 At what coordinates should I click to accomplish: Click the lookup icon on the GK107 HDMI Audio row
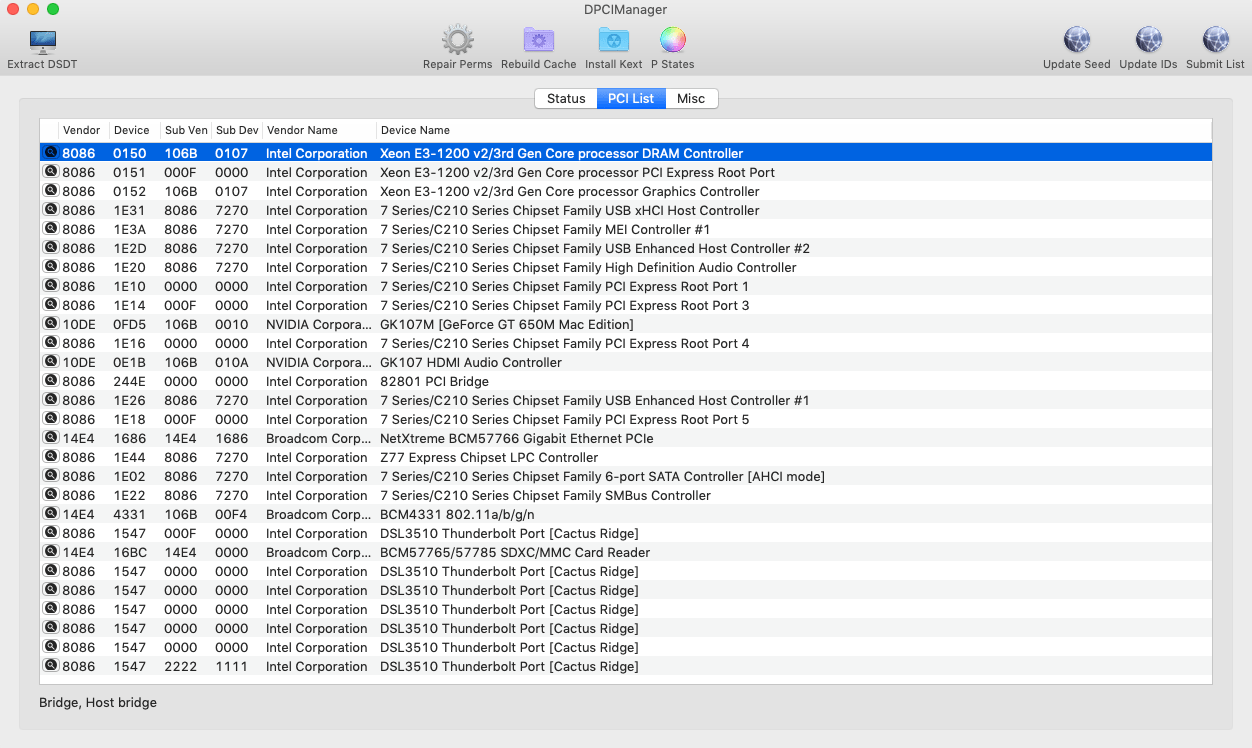click(x=51, y=362)
